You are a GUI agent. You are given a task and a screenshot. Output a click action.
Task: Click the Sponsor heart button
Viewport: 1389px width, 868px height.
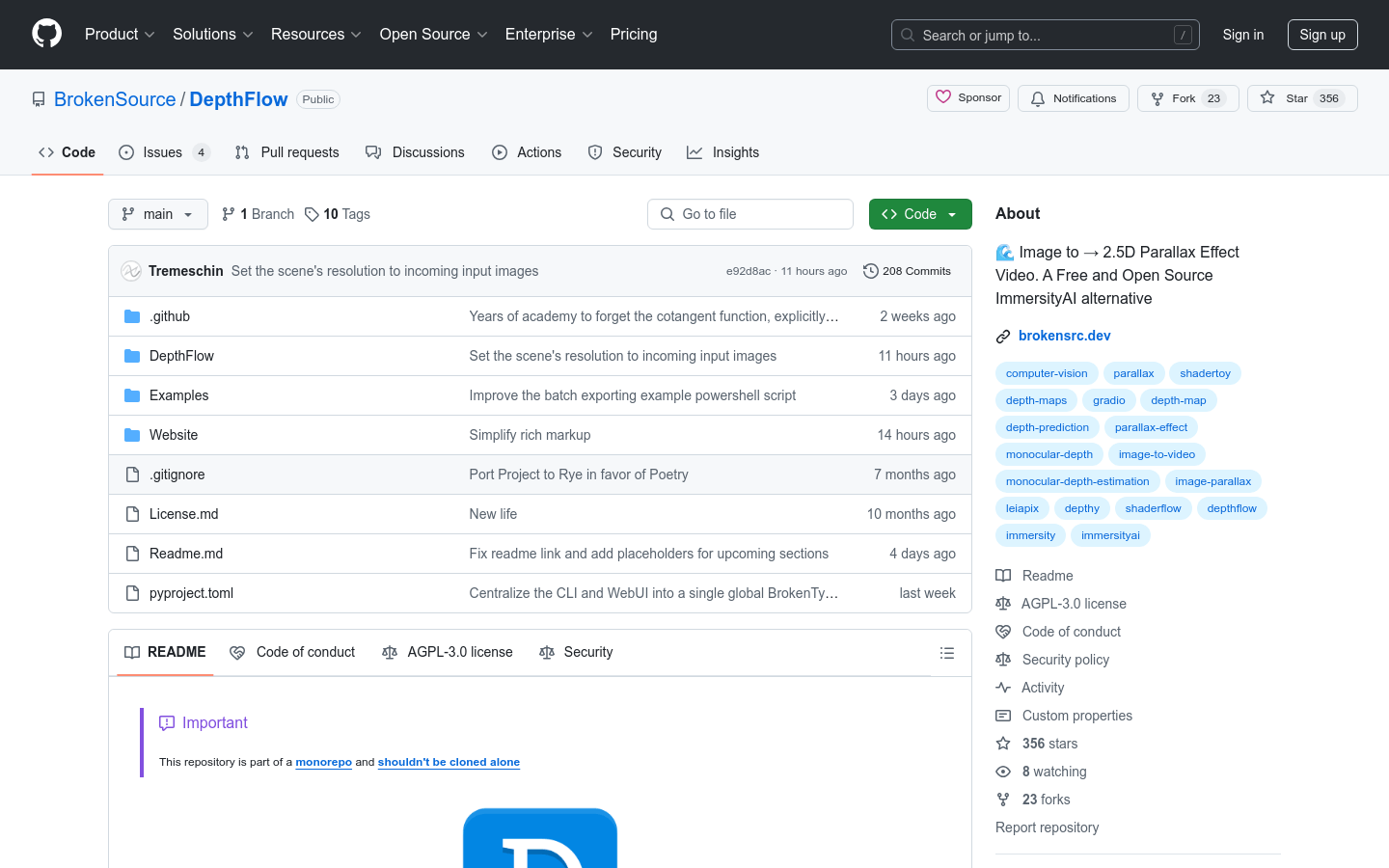click(969, 98)
